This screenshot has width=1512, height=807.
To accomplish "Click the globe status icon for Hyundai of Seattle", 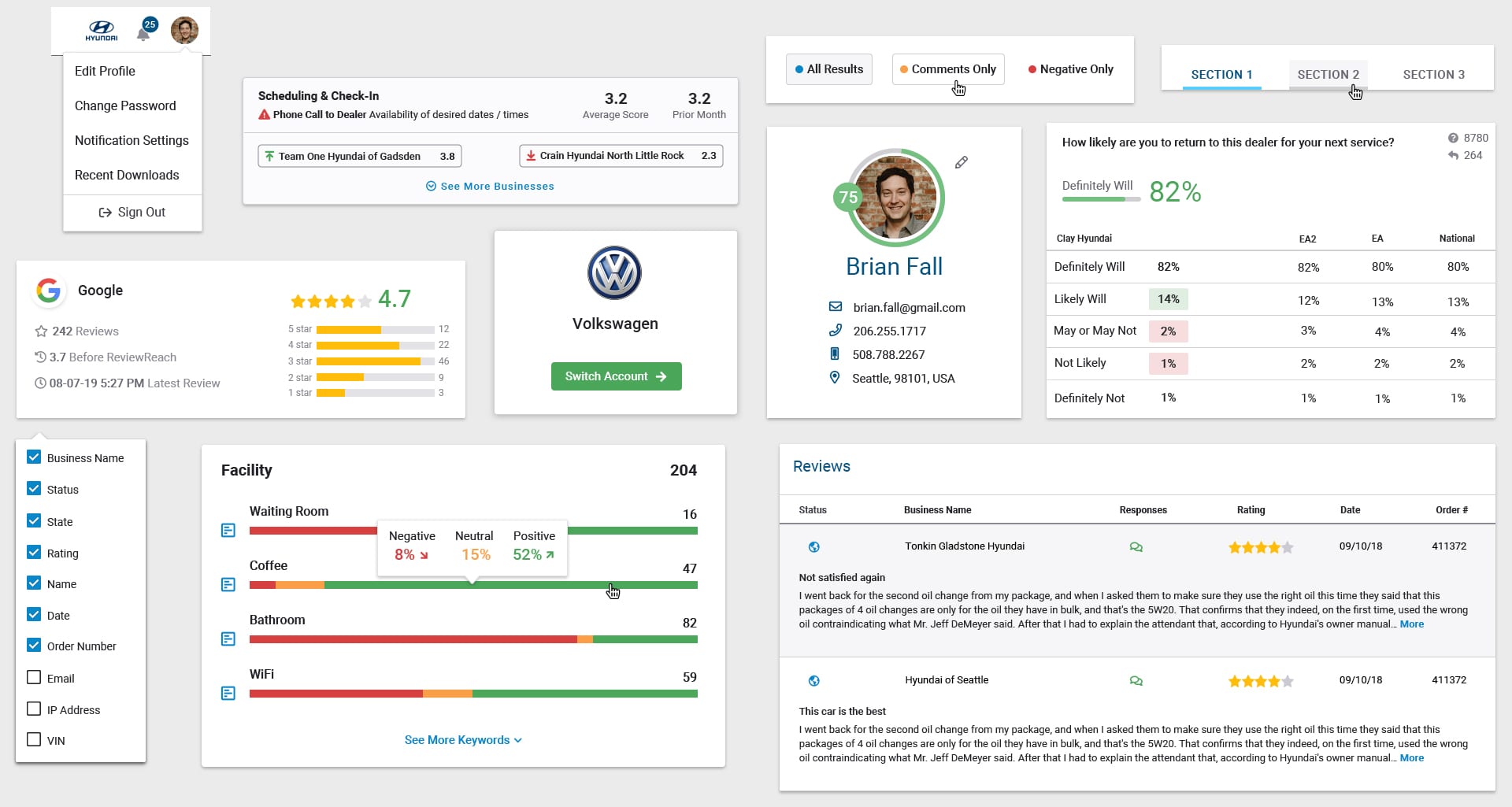I will click(x=814, y=681).
